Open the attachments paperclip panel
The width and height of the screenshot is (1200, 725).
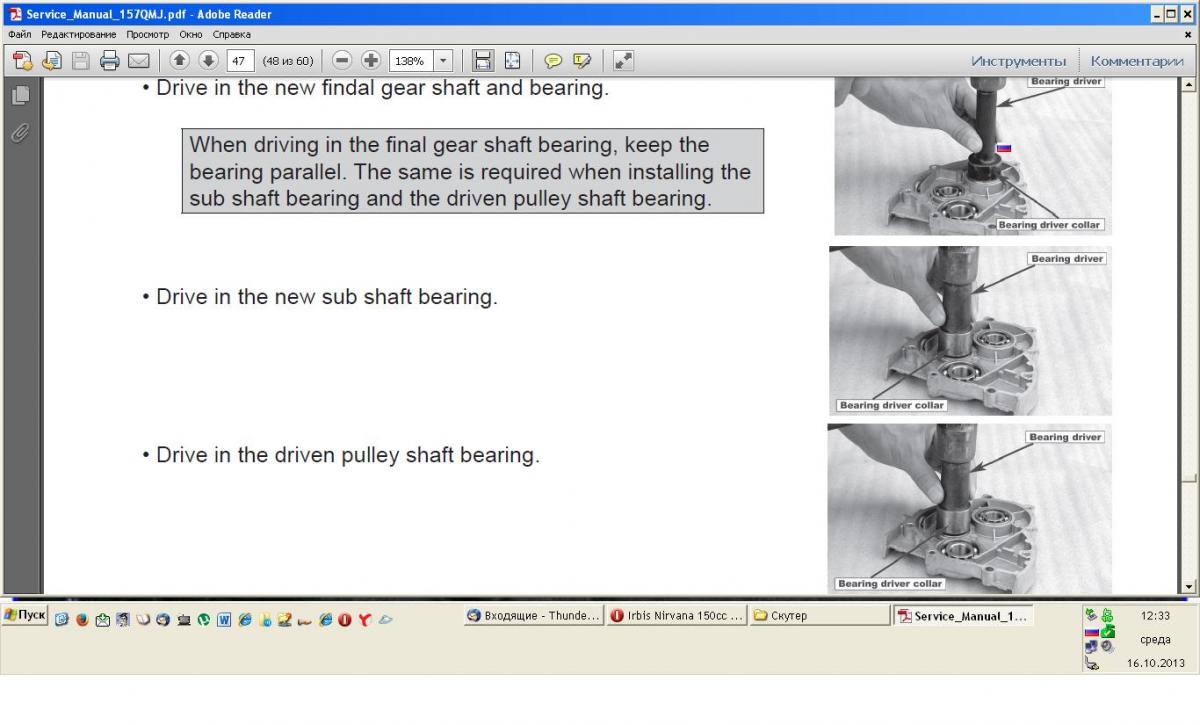20,132
